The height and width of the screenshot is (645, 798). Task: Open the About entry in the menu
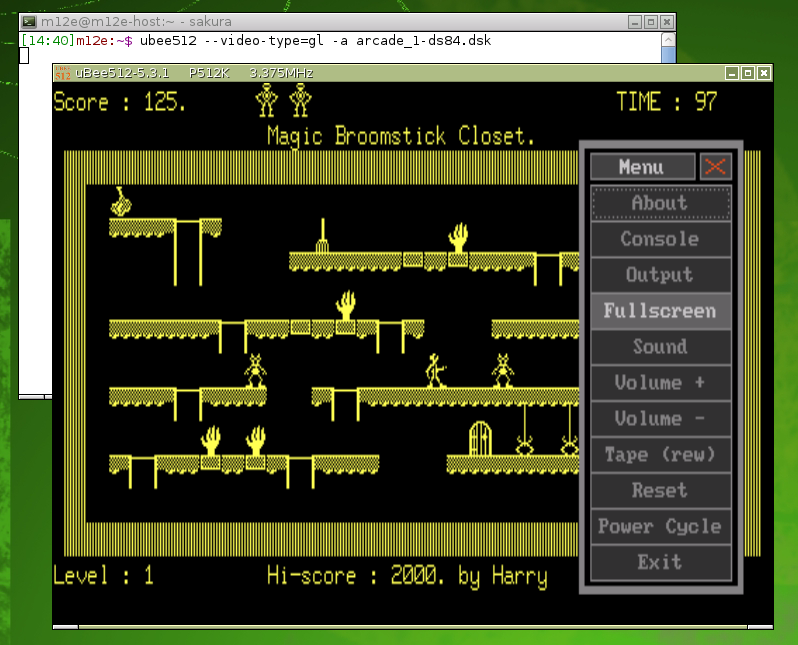pos(660,203)
